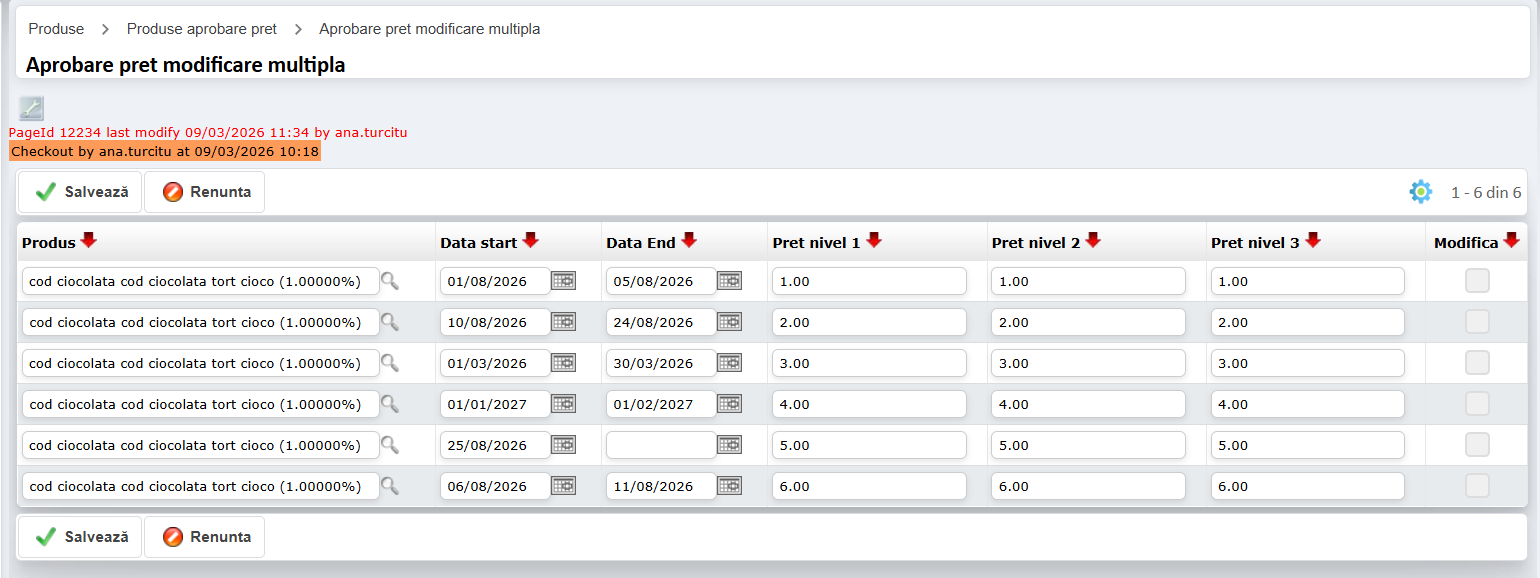
Task: Open calendar for Data start 01/01/2027
Action: [564, 405]
